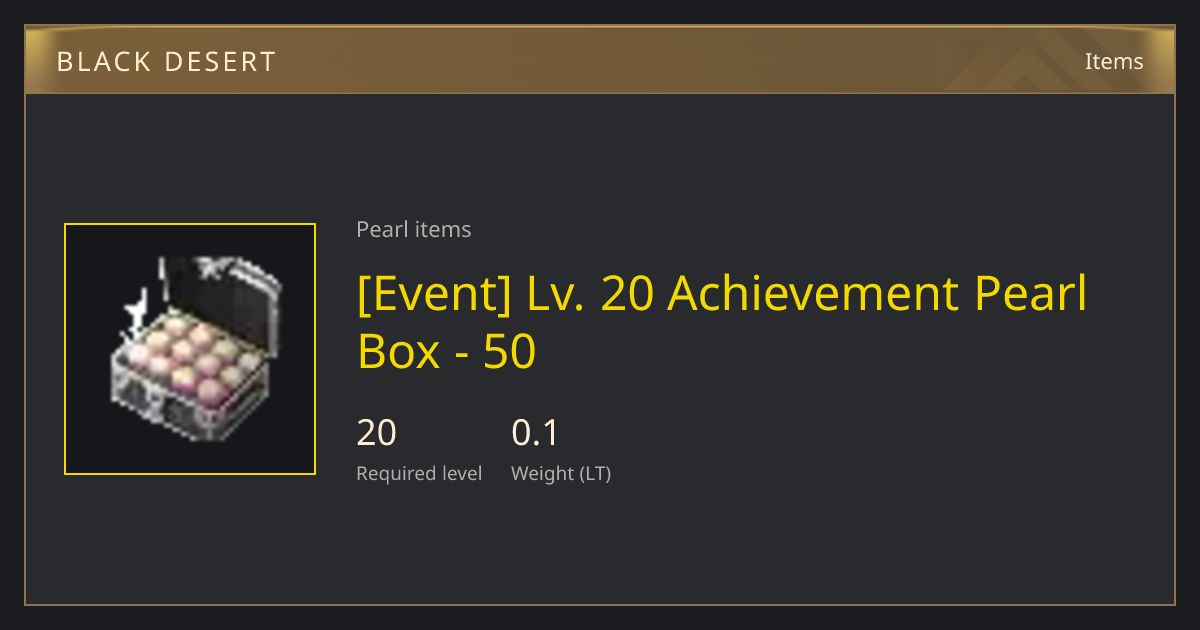
Task: Open the BLACK DESERT header title
Action: coord(166,62)
